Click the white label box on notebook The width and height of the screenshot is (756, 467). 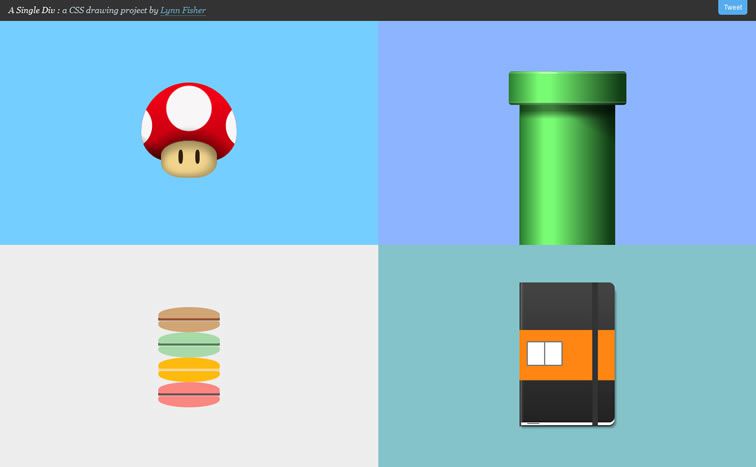544,353
